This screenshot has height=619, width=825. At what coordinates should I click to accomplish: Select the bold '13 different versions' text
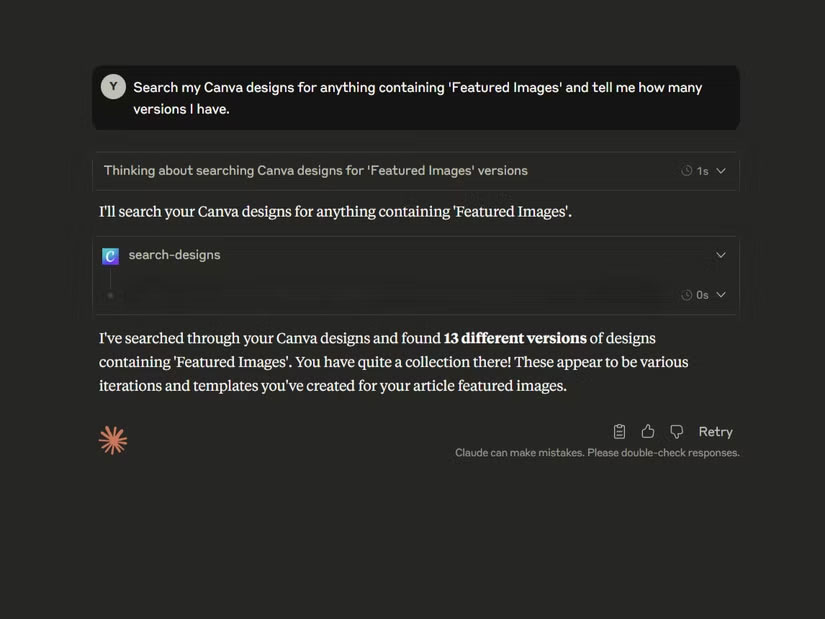coord(514,337)
